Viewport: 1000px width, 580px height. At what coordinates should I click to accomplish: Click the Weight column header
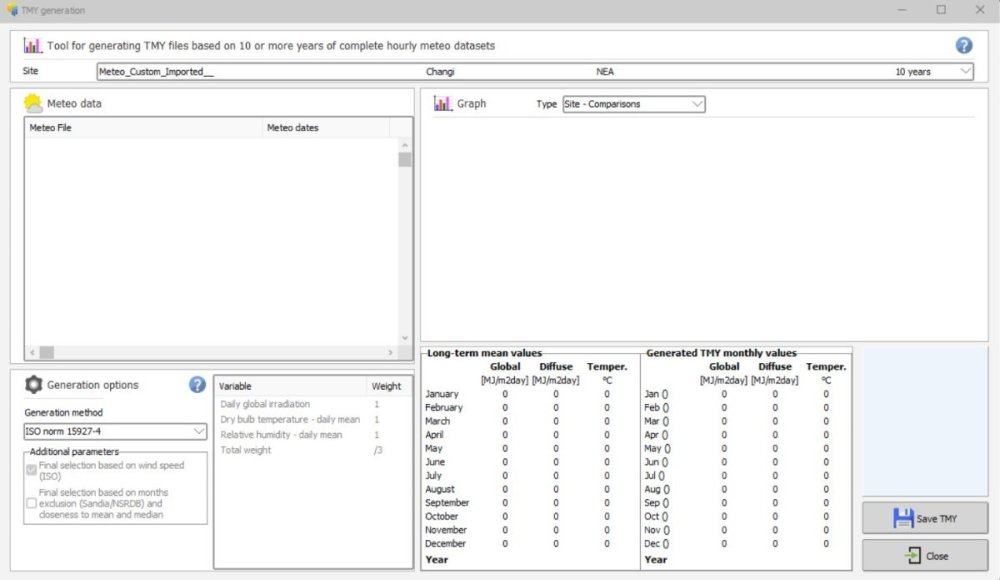388,386
